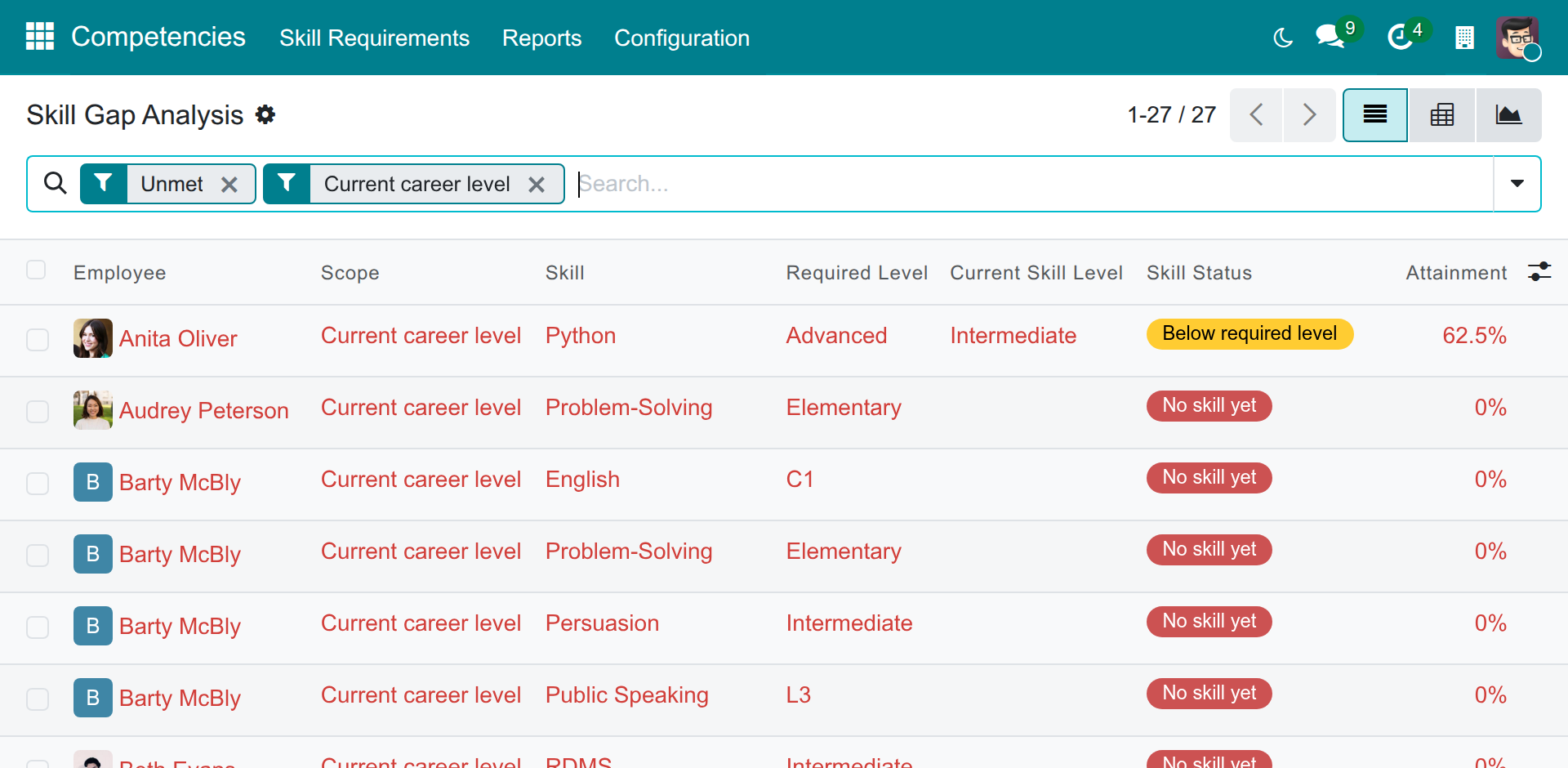Click Barty McBly avatar in Barty's Problem-Solving row
Viewport: 1568px width, 768px height.
pyautogui.click(x=93, y=554)
